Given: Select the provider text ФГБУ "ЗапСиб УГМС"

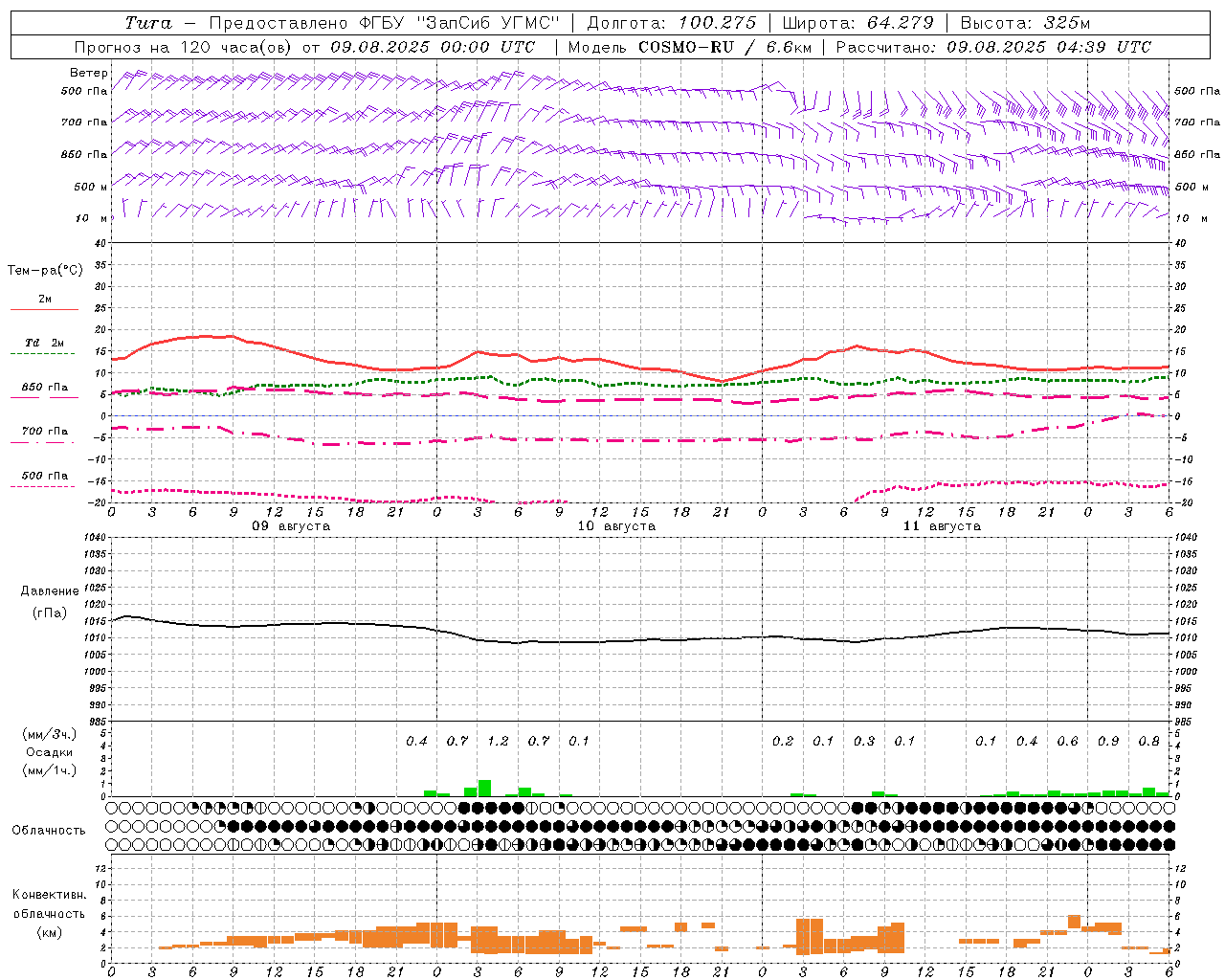Looking at the screenshot, I should [x=459, y=23].
